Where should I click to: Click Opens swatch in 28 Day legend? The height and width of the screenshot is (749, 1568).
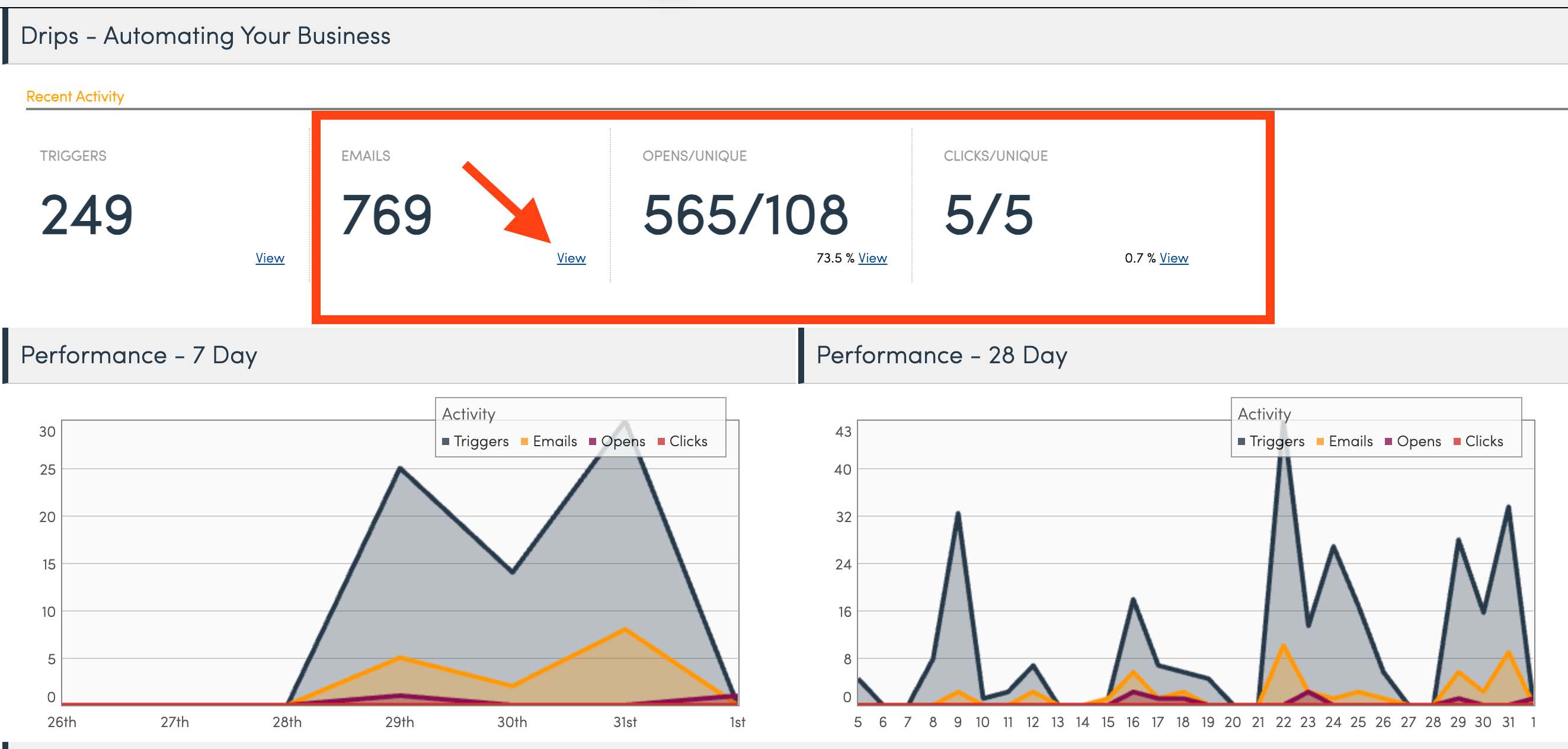[1388, 441]
